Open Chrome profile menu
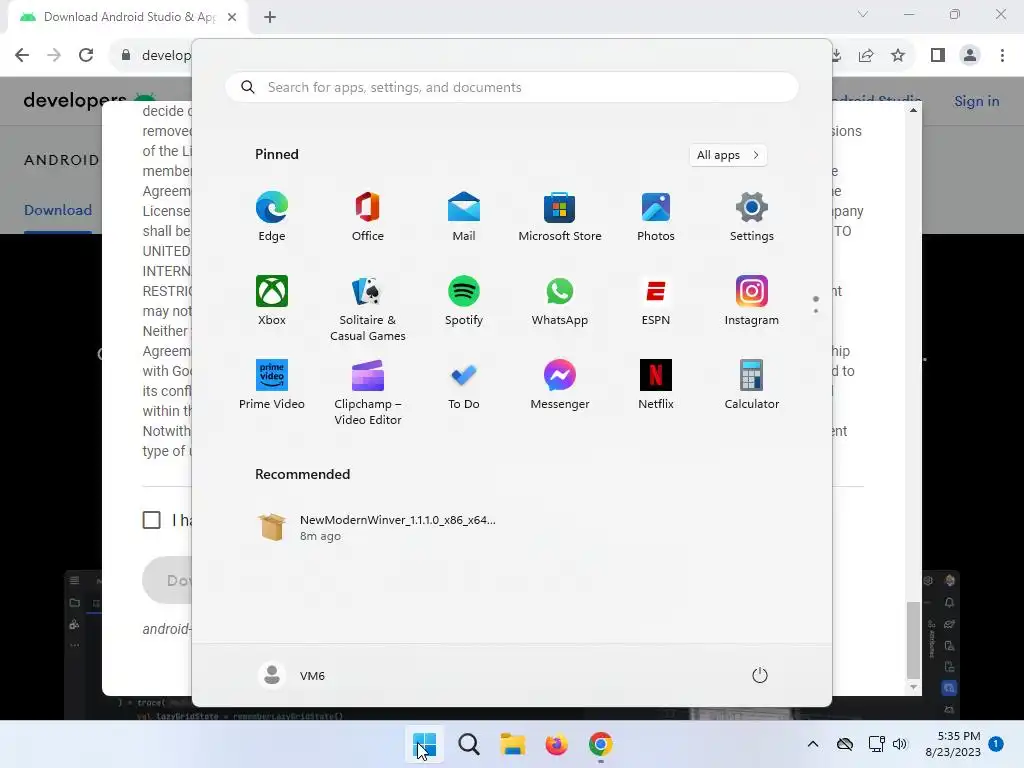This screenshot has height=768, width=1024. click(x=970, y=55)
